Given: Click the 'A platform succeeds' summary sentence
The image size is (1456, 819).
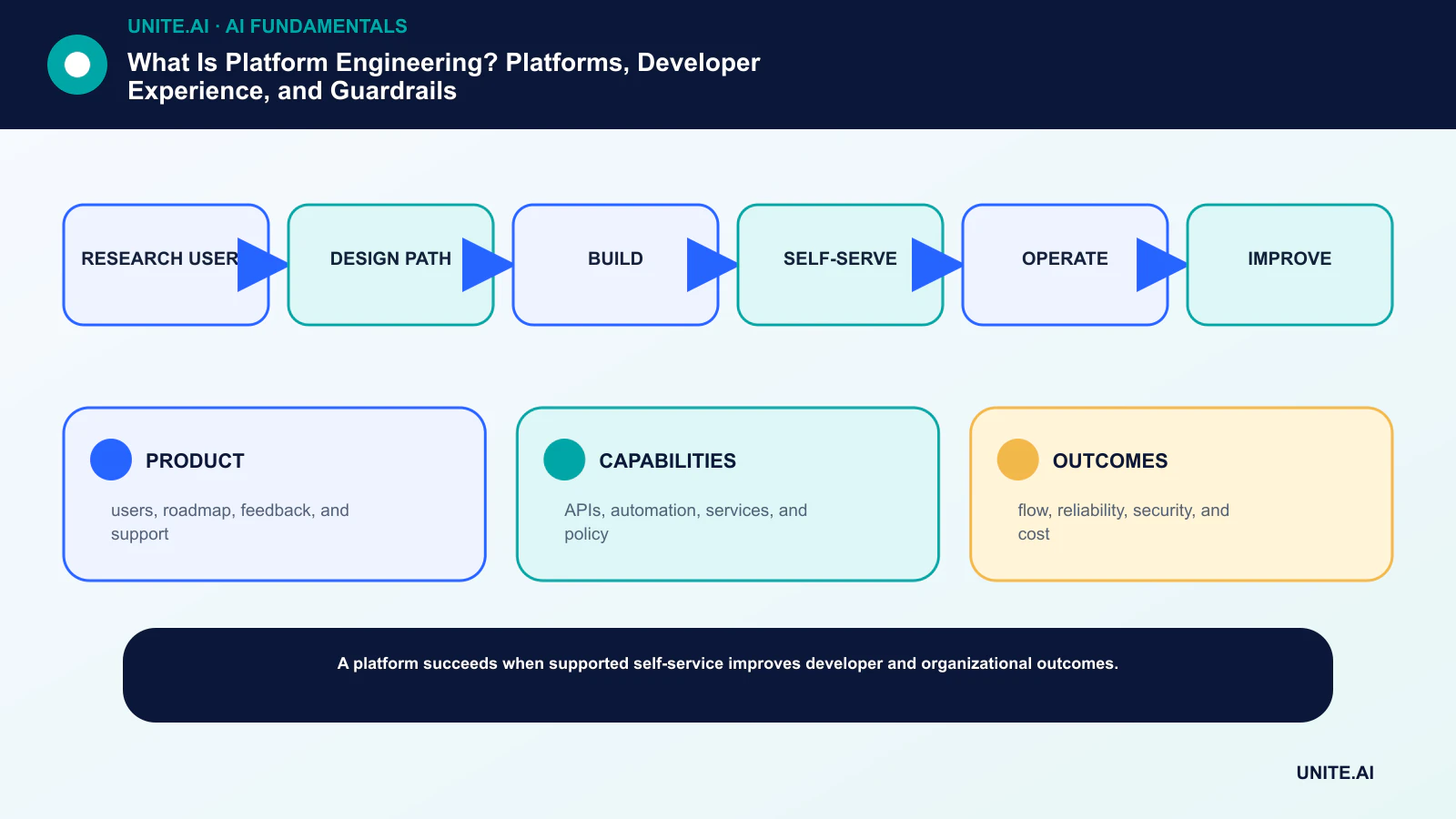Looking at the screenshot, I should pos(728,663).
